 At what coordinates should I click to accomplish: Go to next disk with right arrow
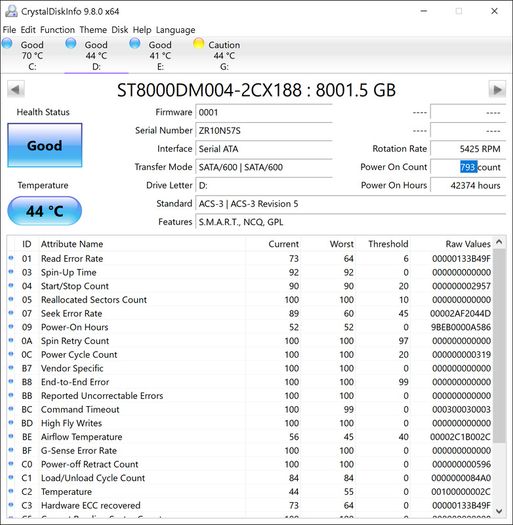click(497, 89)
